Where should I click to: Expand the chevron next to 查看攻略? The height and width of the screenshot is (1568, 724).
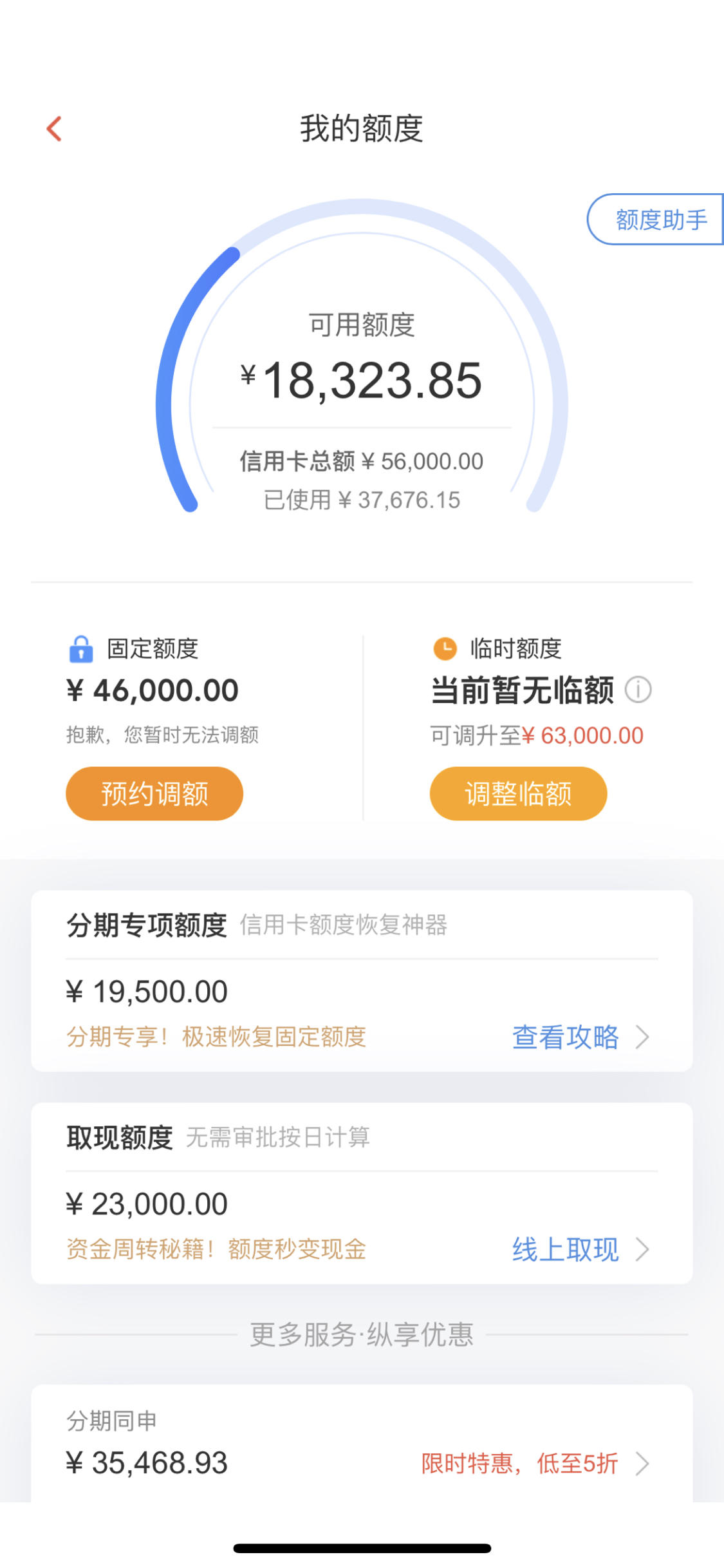pyautogui.click(x=642, y=1037)
